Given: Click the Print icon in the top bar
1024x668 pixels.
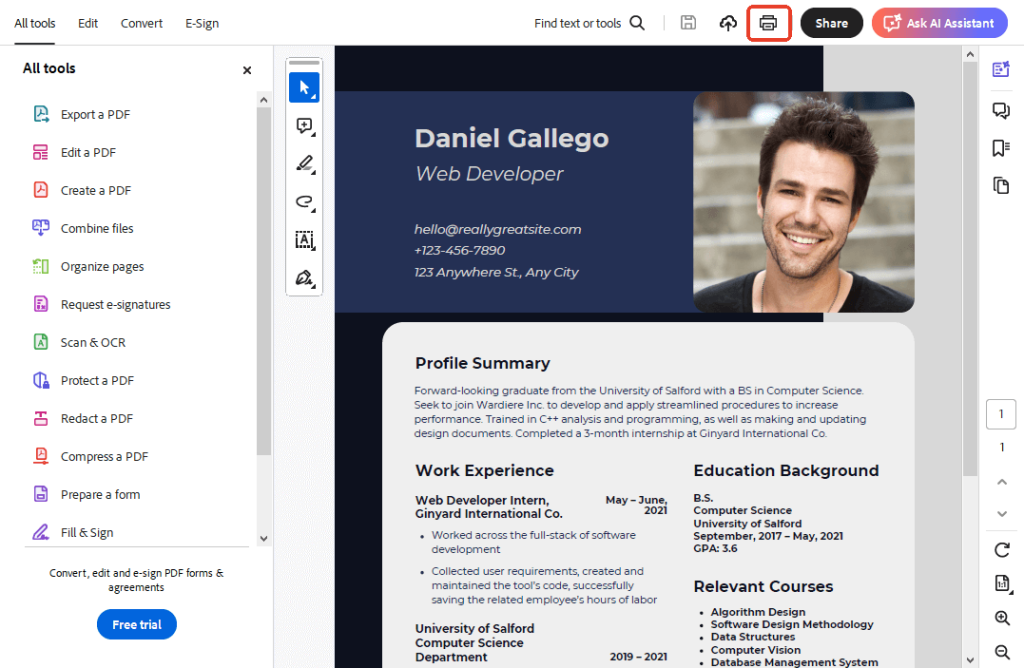Looking at the screenshot, I should click(768, 23).
